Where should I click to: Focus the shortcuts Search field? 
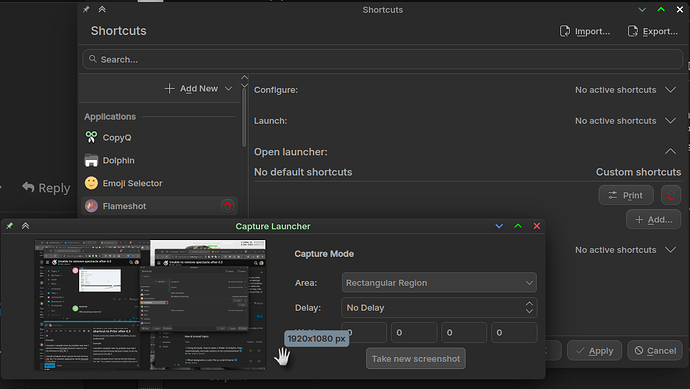383,59
